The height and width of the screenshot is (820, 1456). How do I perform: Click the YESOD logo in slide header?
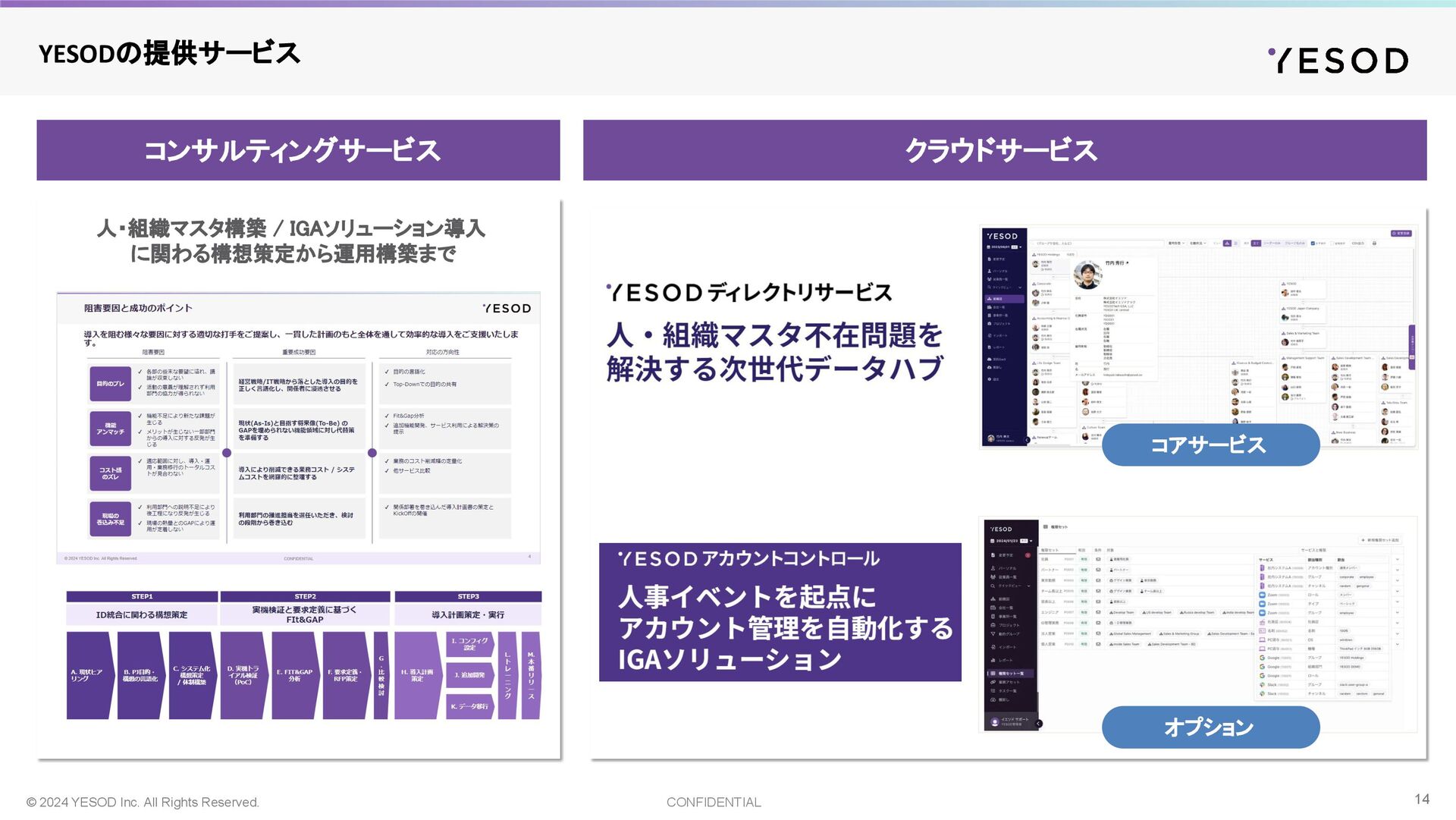pyautogui.click(x=1338, y=60)
